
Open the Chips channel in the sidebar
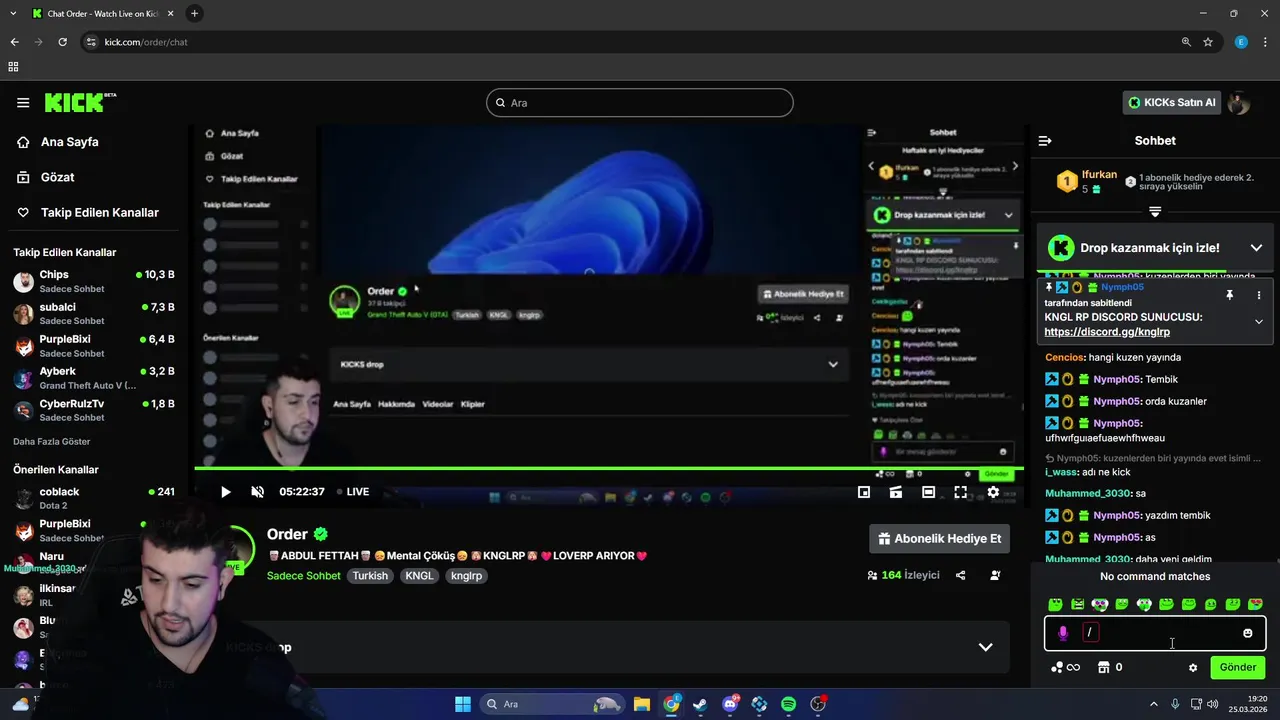(x=94, y=281)
